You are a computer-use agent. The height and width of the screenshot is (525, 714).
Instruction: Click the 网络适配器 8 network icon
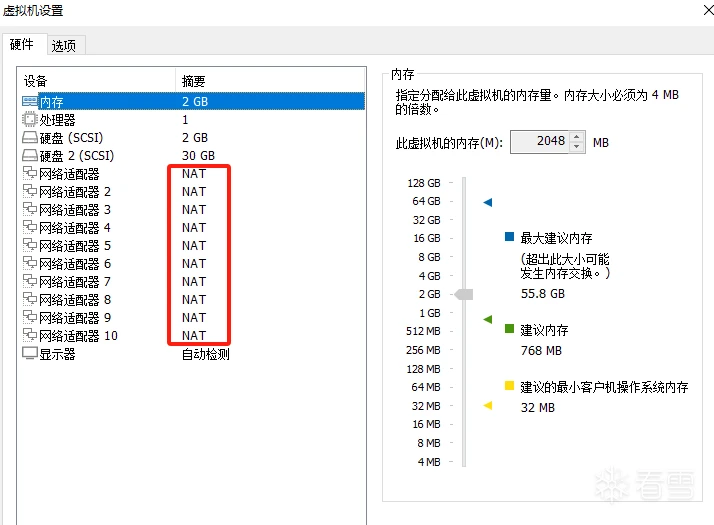pos(30,299)
